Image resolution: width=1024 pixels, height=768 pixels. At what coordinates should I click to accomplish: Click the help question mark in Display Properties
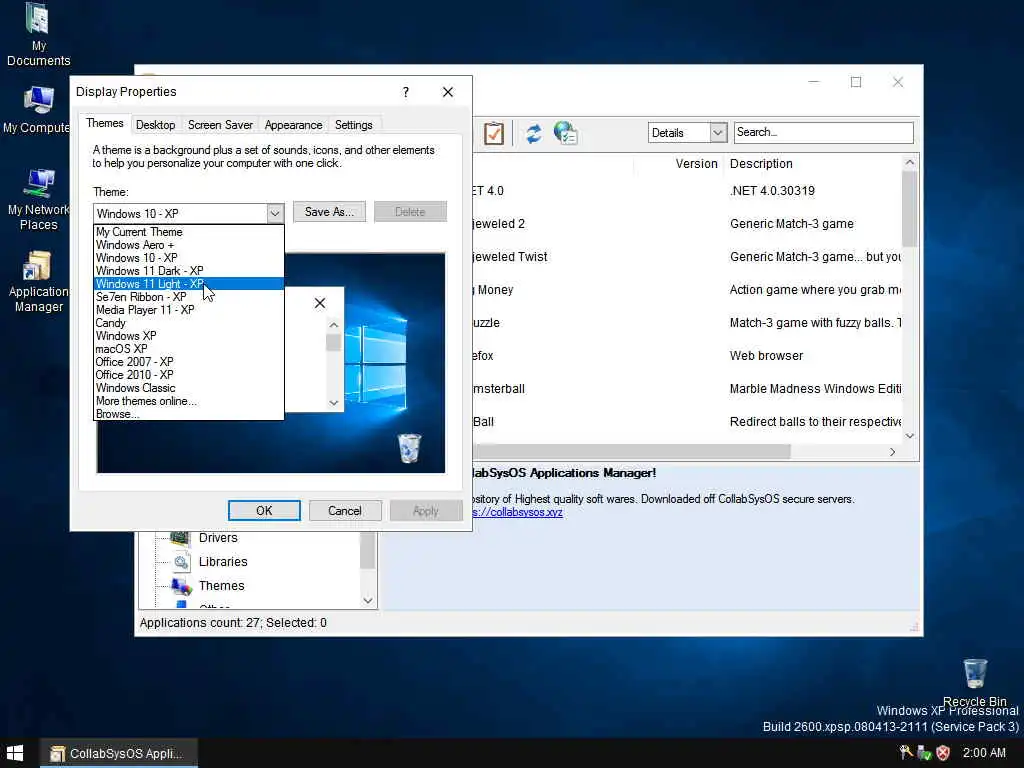[x=406, y=92]
